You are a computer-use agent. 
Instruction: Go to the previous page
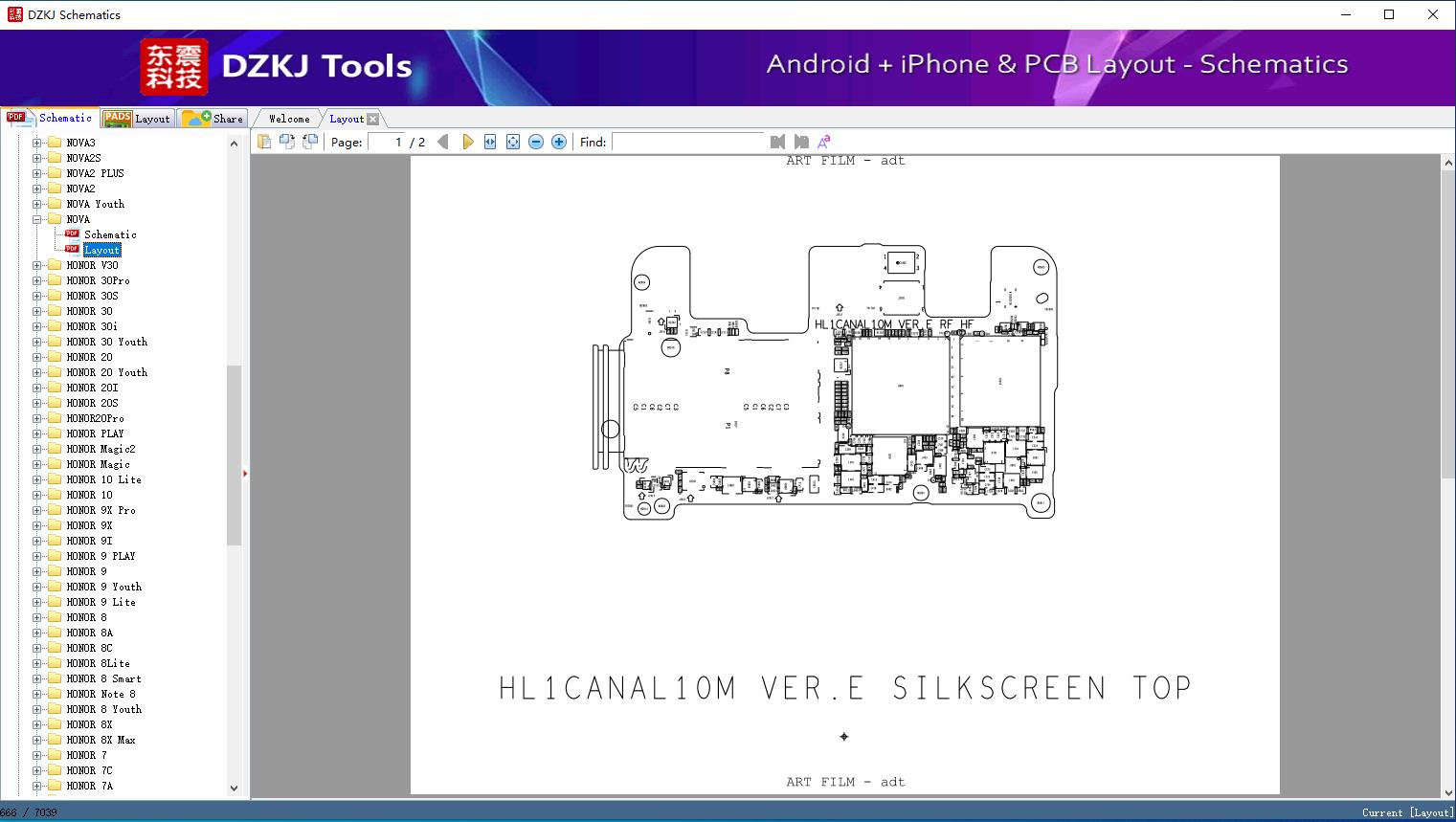coord(443,142)
